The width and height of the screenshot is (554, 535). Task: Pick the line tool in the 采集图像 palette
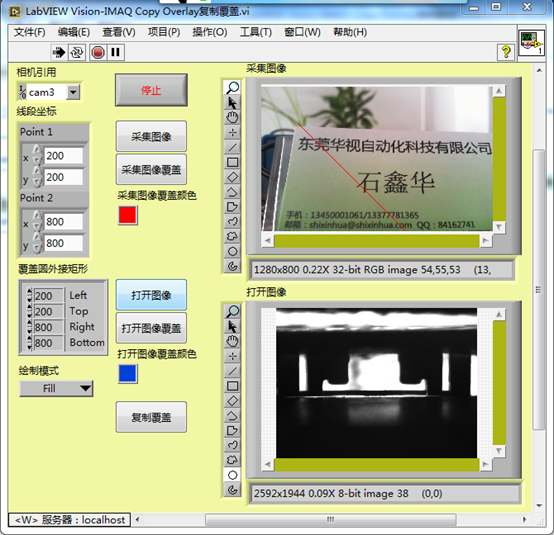[x=232, y=147]
